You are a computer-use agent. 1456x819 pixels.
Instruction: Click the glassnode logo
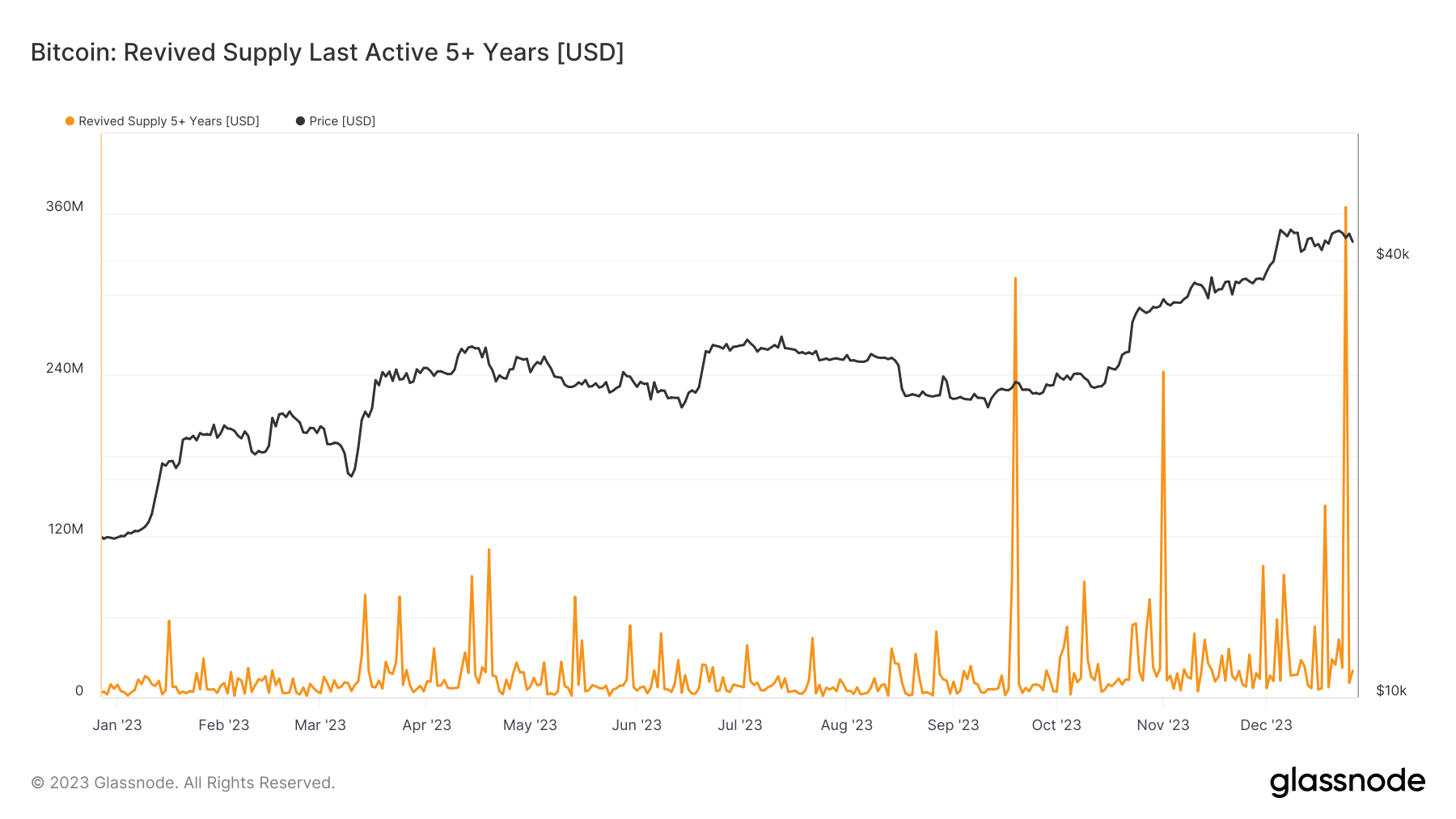[x=1347, y=782]
